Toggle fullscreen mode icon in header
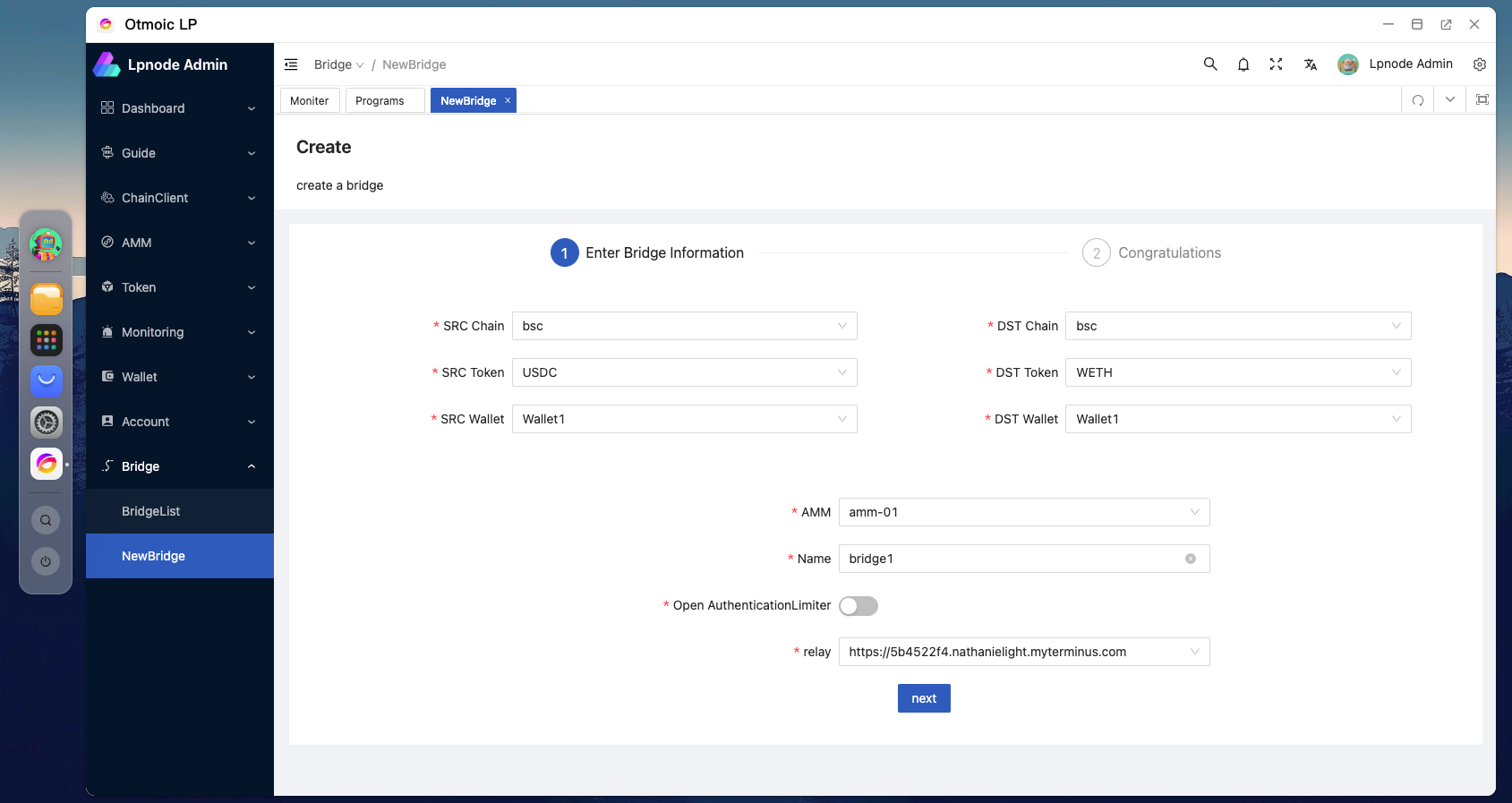 click(x=1276, y=64)
